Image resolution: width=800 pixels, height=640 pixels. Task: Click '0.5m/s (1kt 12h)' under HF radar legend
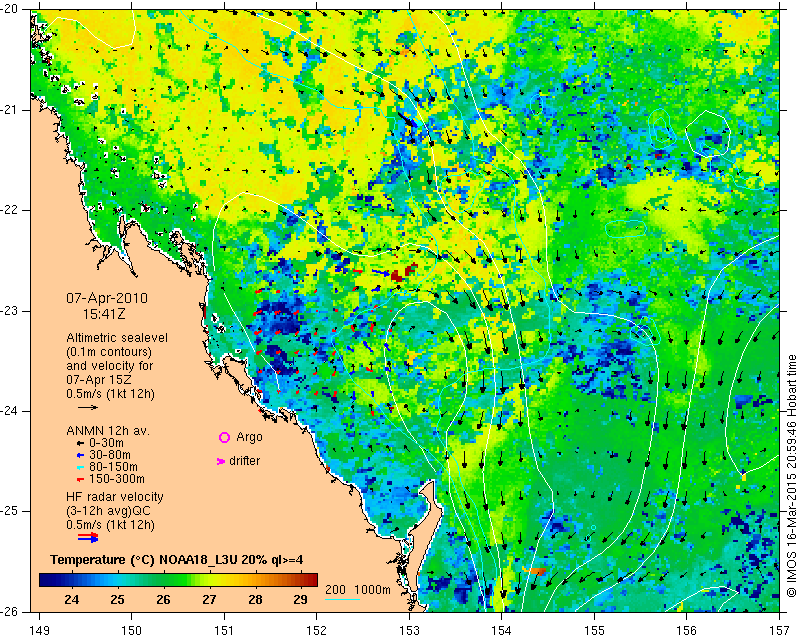[x=110, y=525]
